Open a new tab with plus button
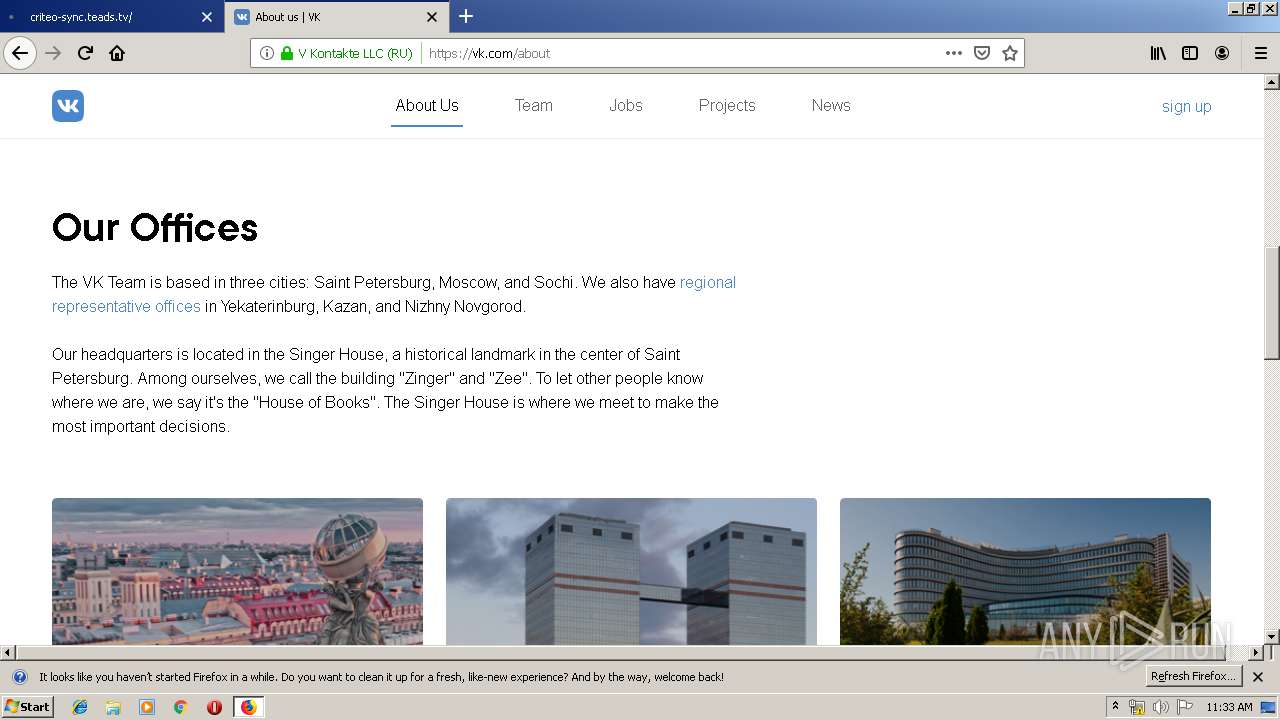The width and height of the screenshot is (1280, 720). 466,16
